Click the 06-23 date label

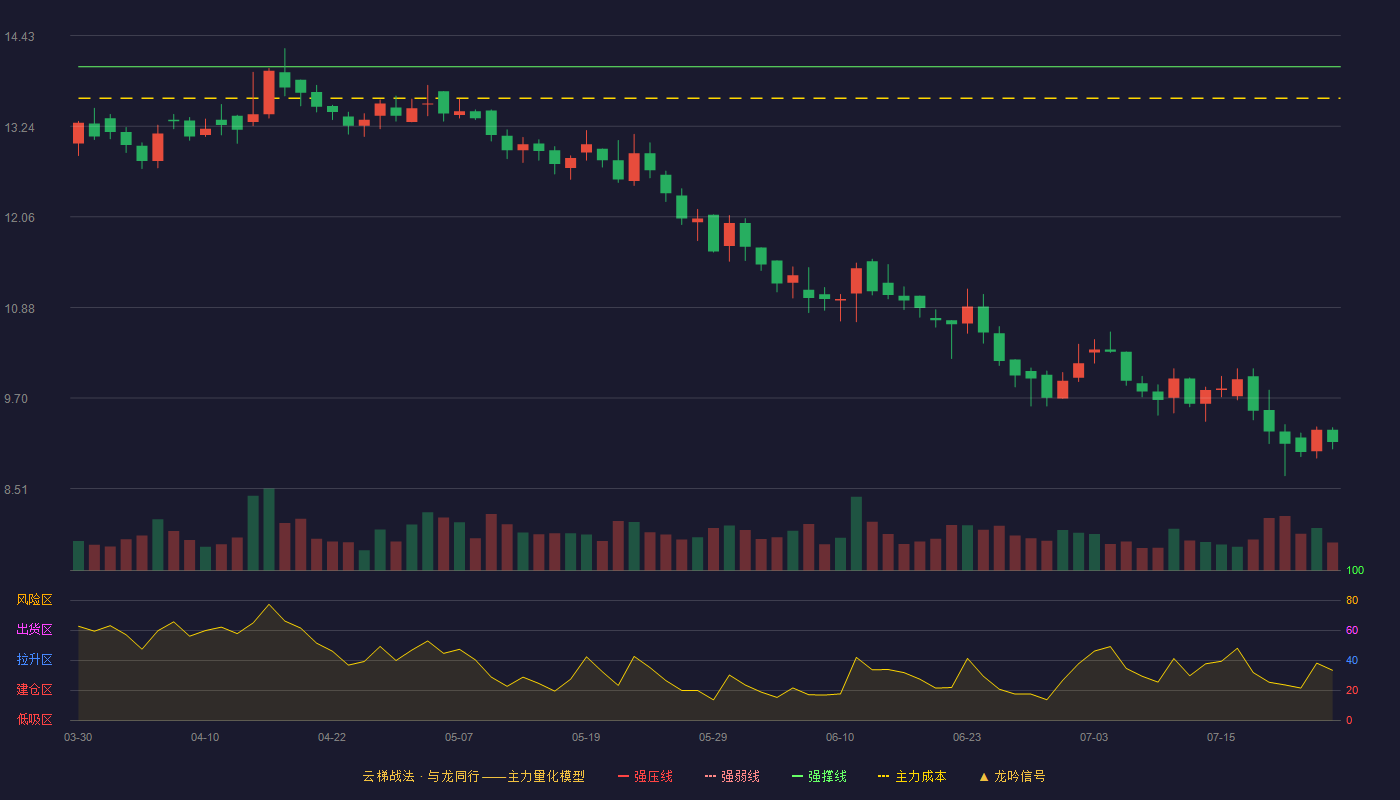(x=967, y=737)
